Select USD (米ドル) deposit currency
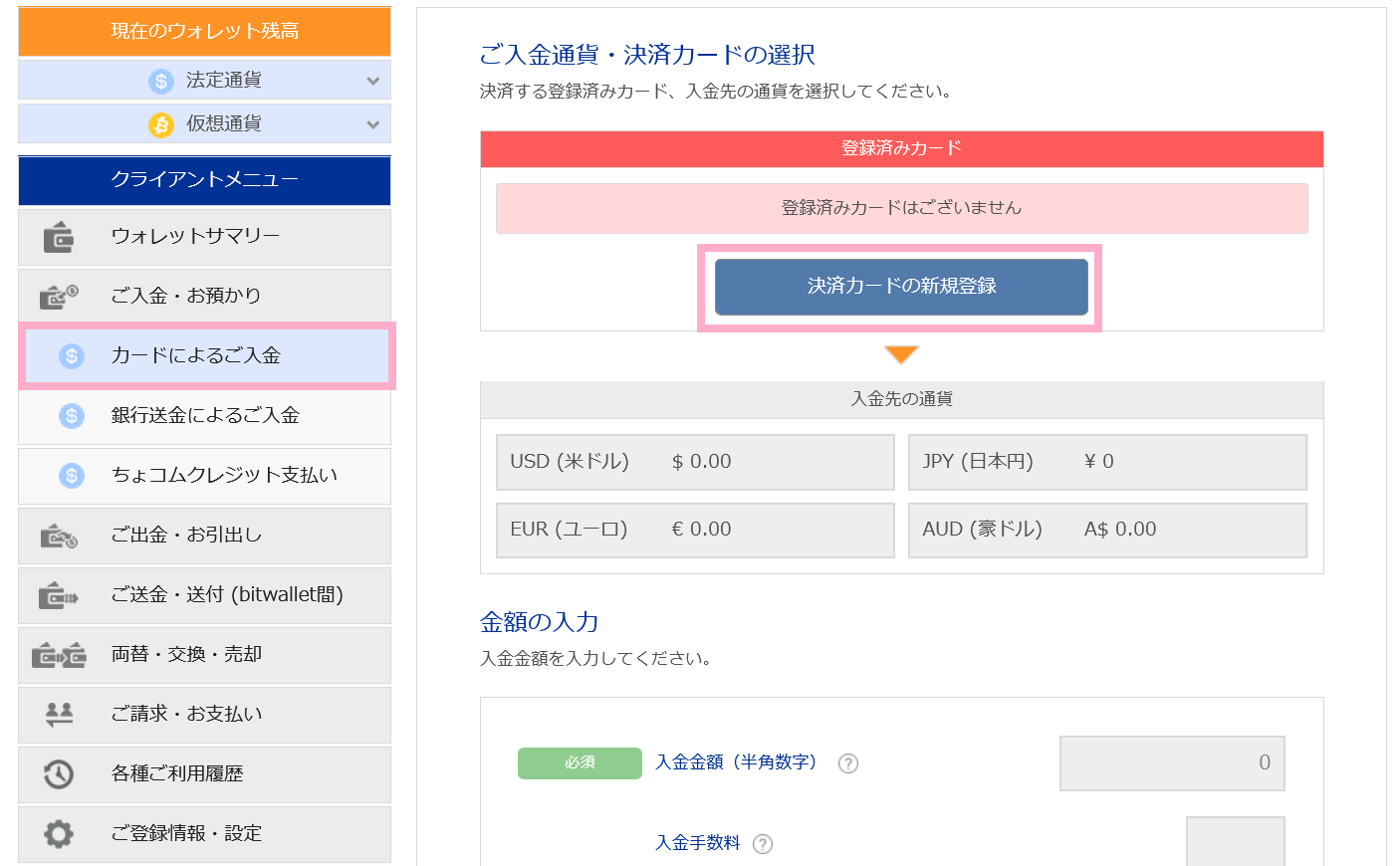The width and height of the screenshot is (1400, 866). (x=695, y=462)
